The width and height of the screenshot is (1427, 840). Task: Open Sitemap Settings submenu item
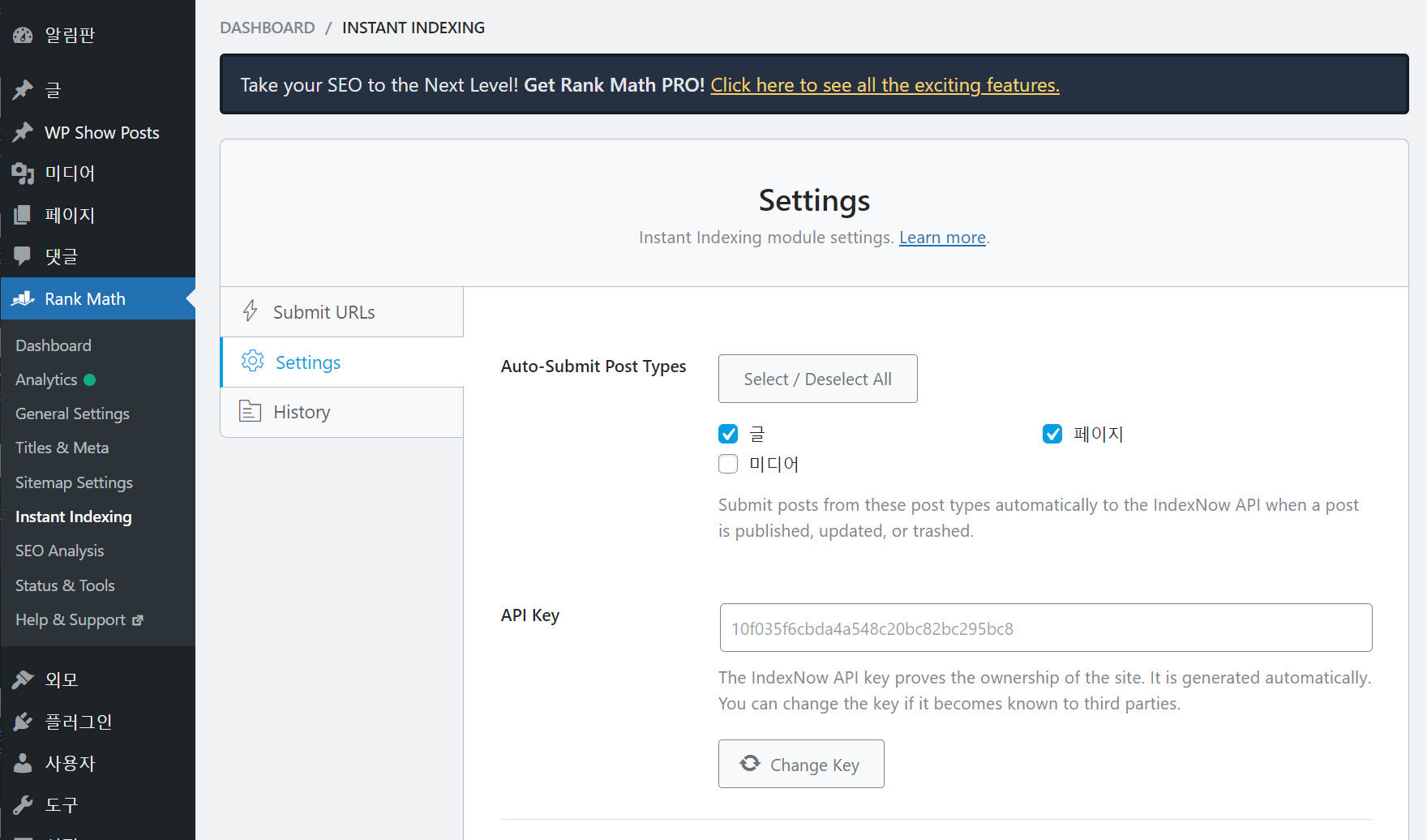[x=74, y=482]
